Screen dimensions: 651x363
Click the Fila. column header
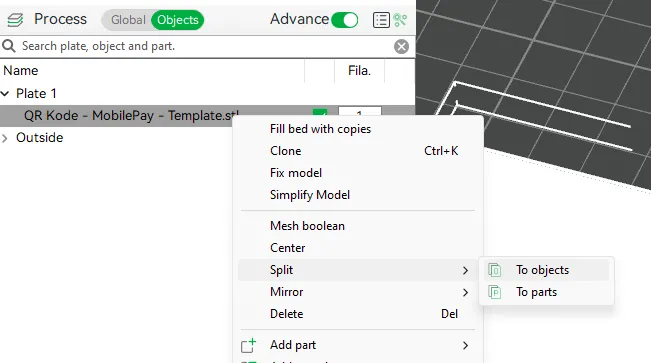359,71
